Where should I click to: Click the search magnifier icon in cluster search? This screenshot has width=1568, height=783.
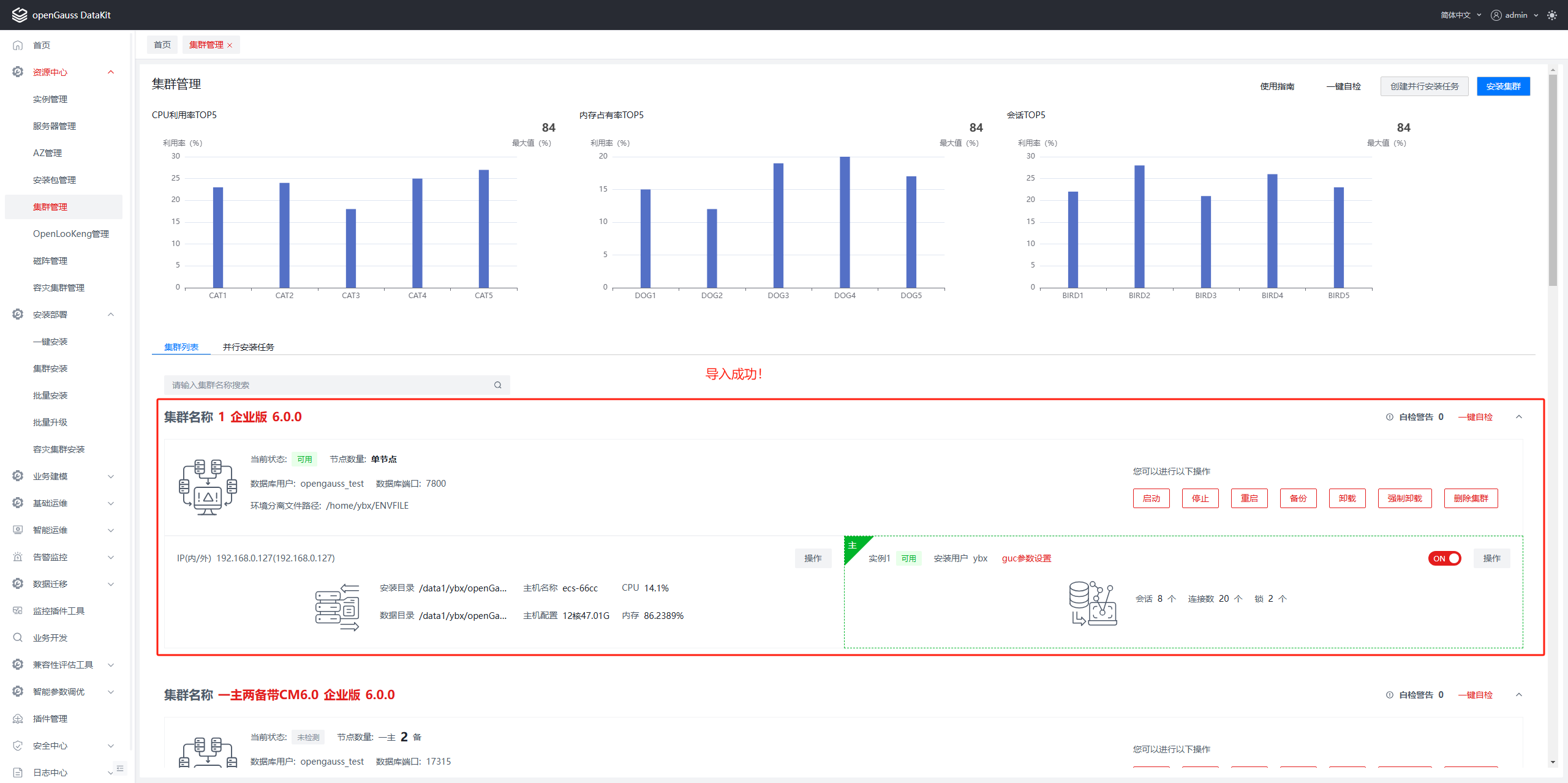click(x=497, y=385)
